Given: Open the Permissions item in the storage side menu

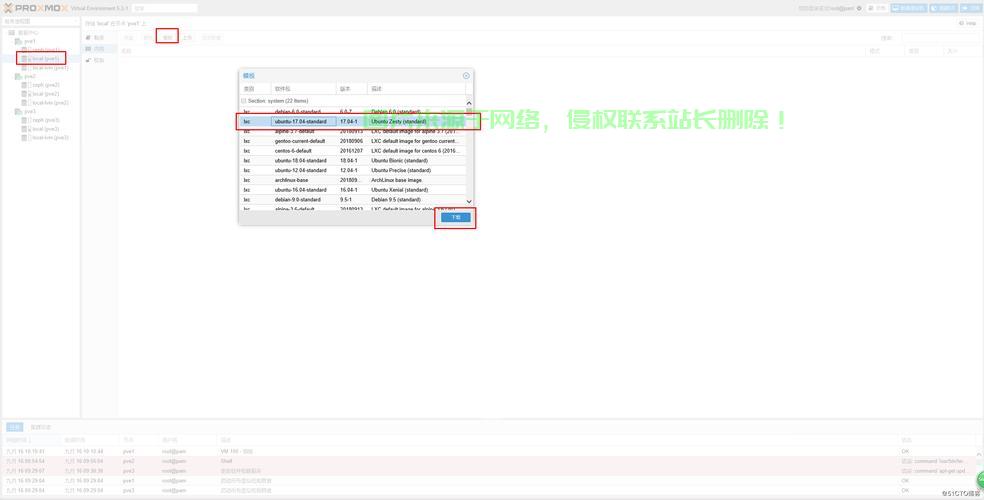Looking at the screenshot, I should pyautogui.click(x=98, y=60).
